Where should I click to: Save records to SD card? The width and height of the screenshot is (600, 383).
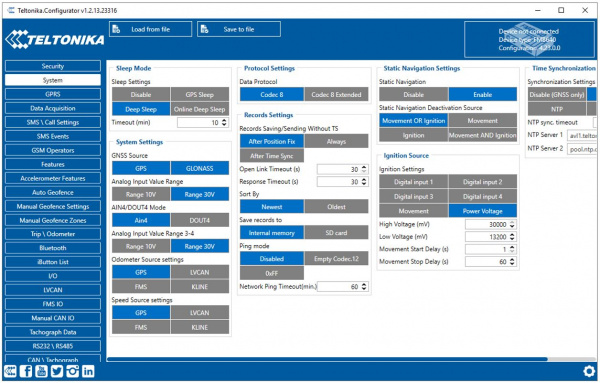336,233
